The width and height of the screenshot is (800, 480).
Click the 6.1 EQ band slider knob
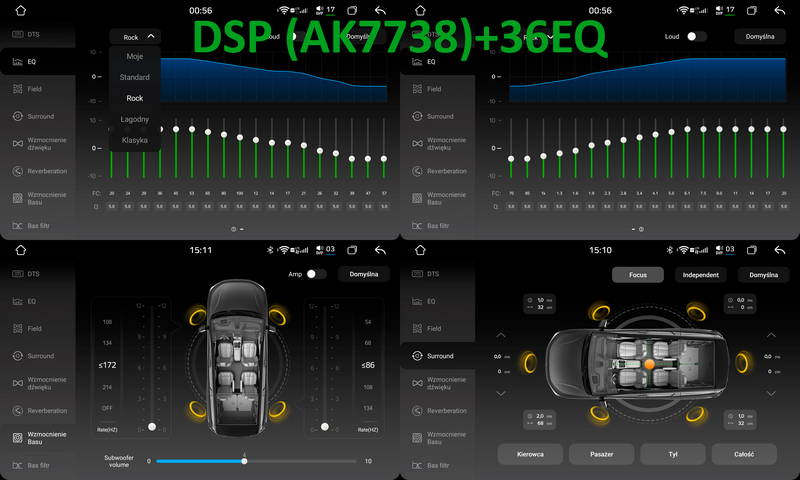click(x=687, y=130)
